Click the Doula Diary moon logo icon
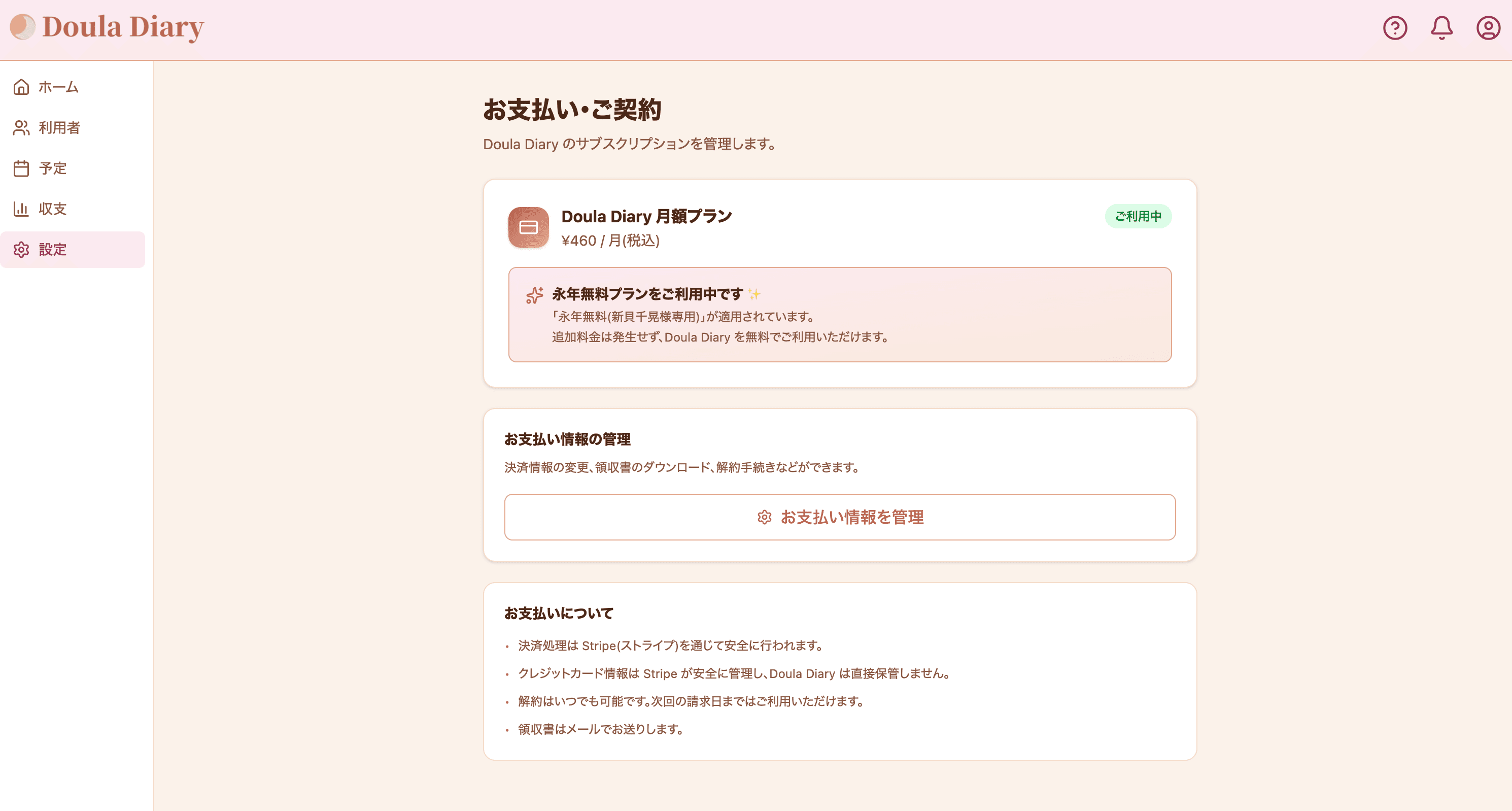Screen dimensions: 1512x811 [x=23, y=26]
